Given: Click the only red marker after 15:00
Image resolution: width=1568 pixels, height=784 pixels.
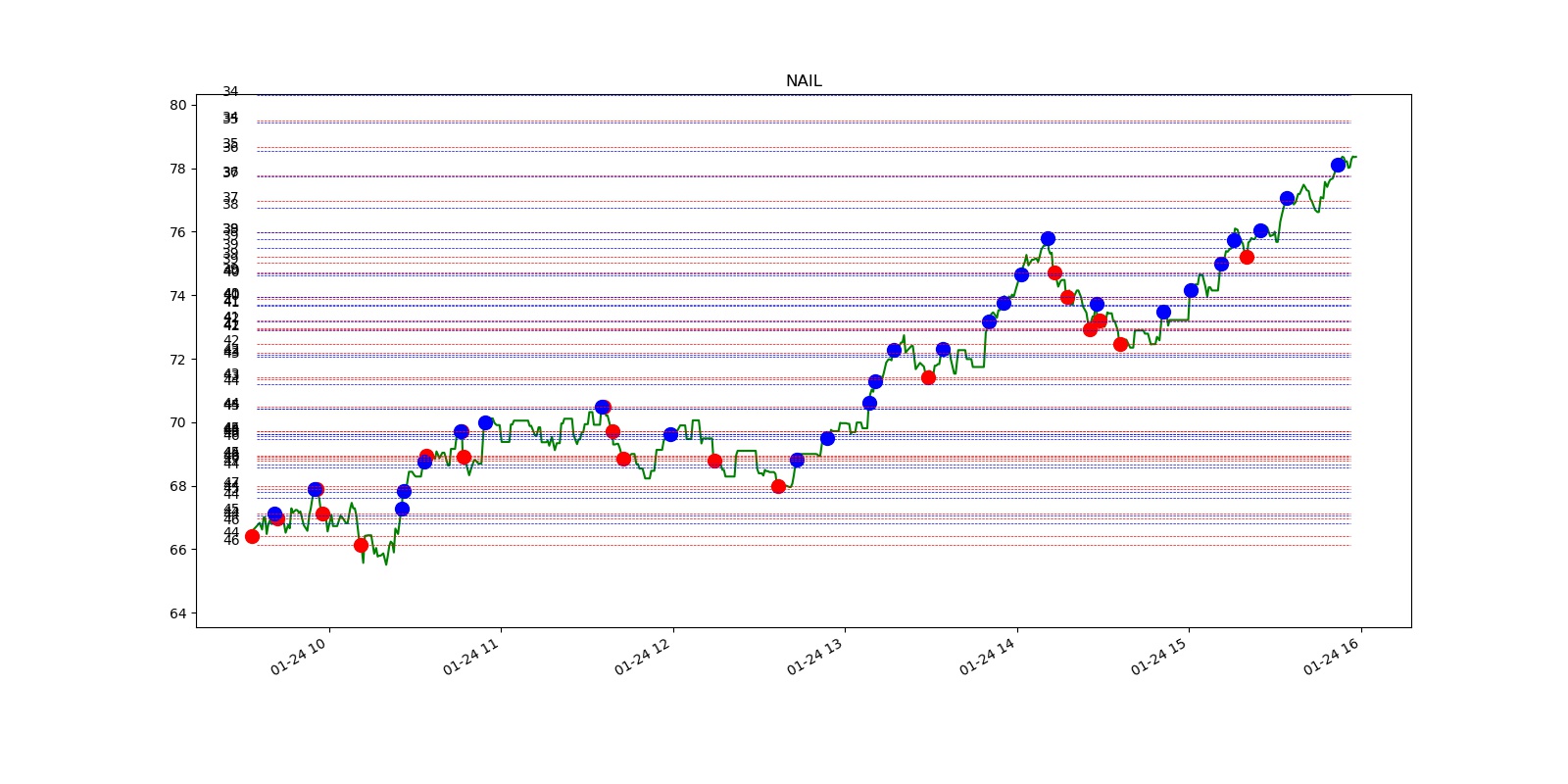Looking at the screenshot, I should (x=1247, y=257).
